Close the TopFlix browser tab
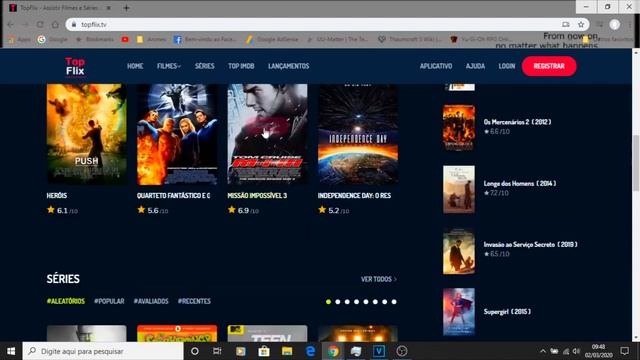This screenshot has width=640, height=360. [109, 8]
